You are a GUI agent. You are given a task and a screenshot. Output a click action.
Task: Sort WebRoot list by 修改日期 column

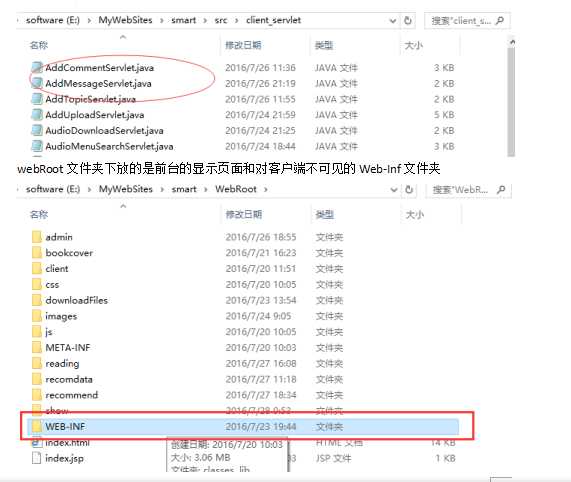tap(244, 214)
